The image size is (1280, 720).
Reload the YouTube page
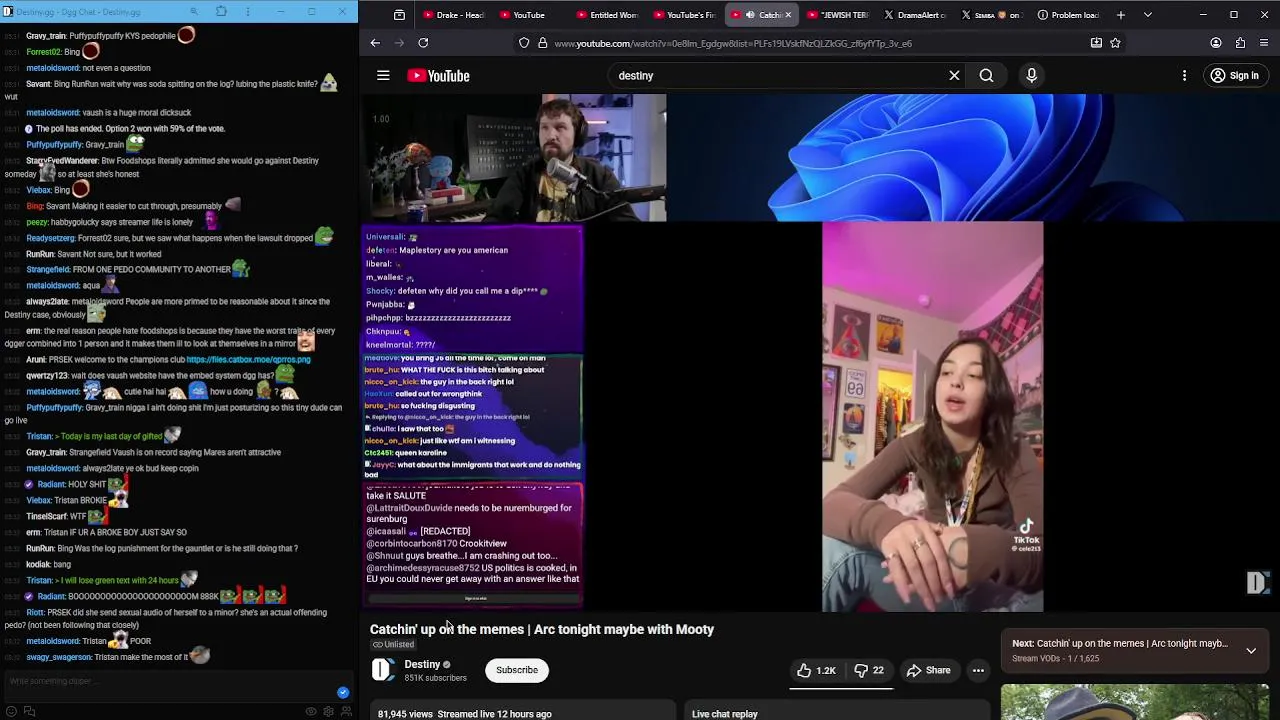[423, 43]
